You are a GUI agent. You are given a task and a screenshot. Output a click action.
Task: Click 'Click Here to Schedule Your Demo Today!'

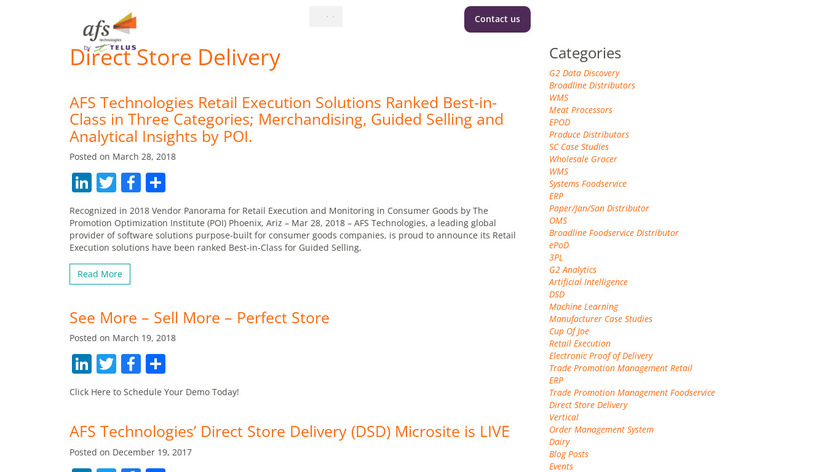tap(154, 392)
